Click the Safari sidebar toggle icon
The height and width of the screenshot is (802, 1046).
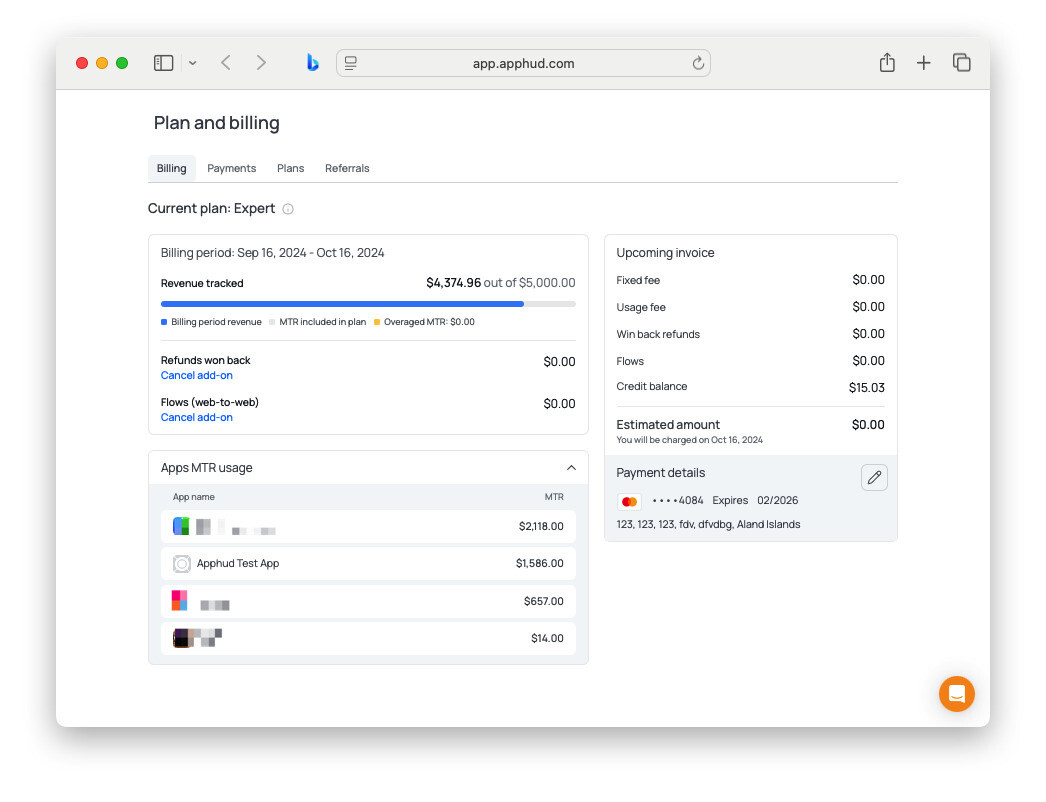tap(163, 63)
